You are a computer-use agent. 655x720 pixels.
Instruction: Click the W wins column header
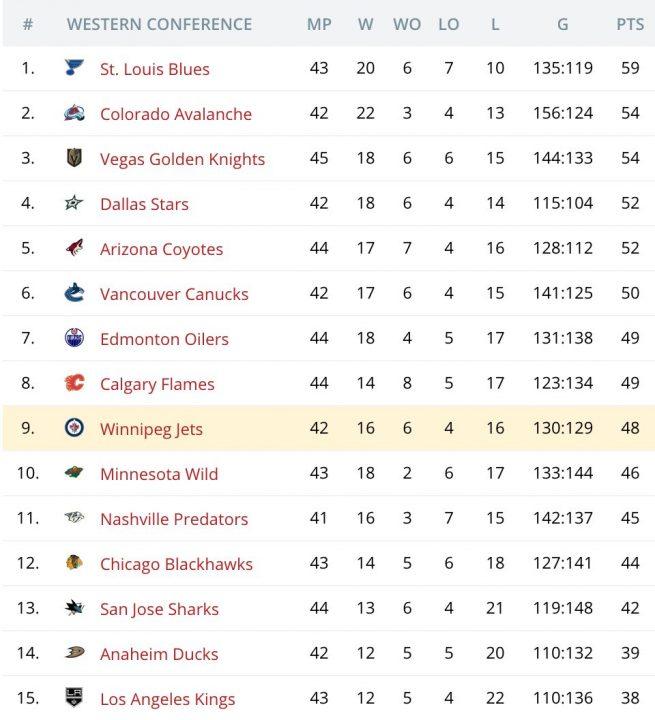coord(365,24)
